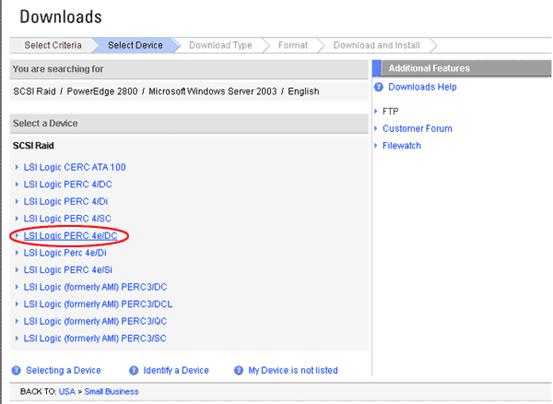Screen dimensions: 553x404
Task: Click arrow bullet beside Filewatch
Action: 376,145
